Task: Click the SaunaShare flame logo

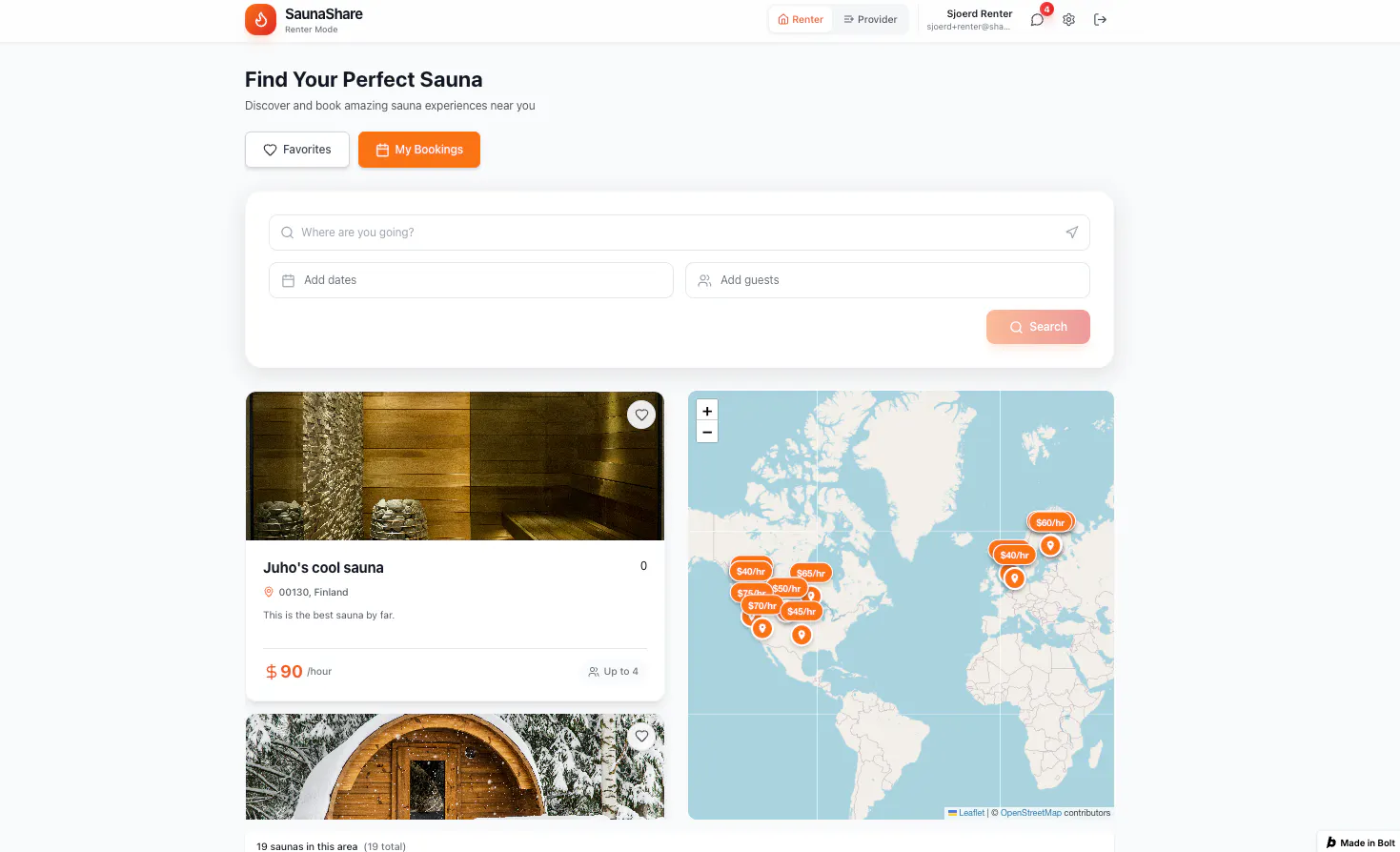Action: (x=260, y=19)
